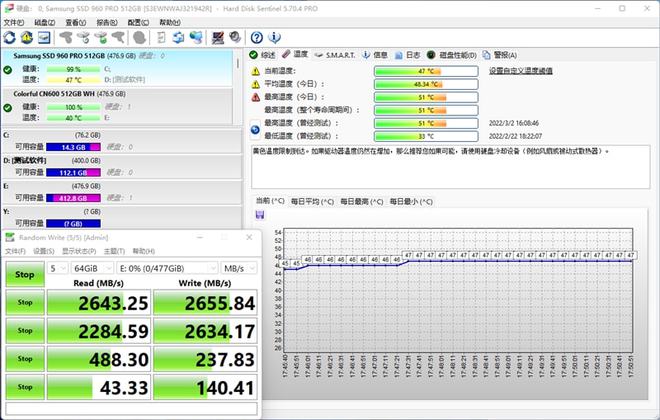Switch to the 警报(A) tab

pos(500,55)
